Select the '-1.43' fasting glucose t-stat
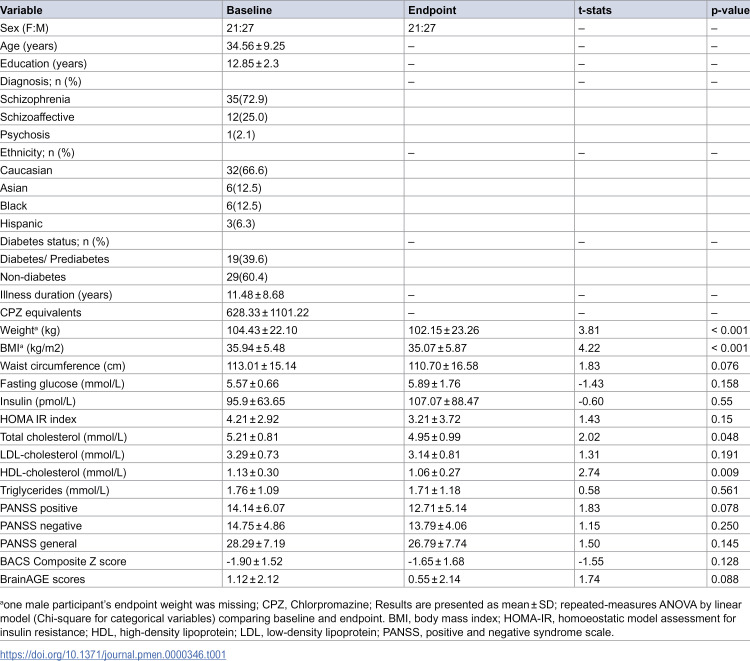 pos(591,384)
